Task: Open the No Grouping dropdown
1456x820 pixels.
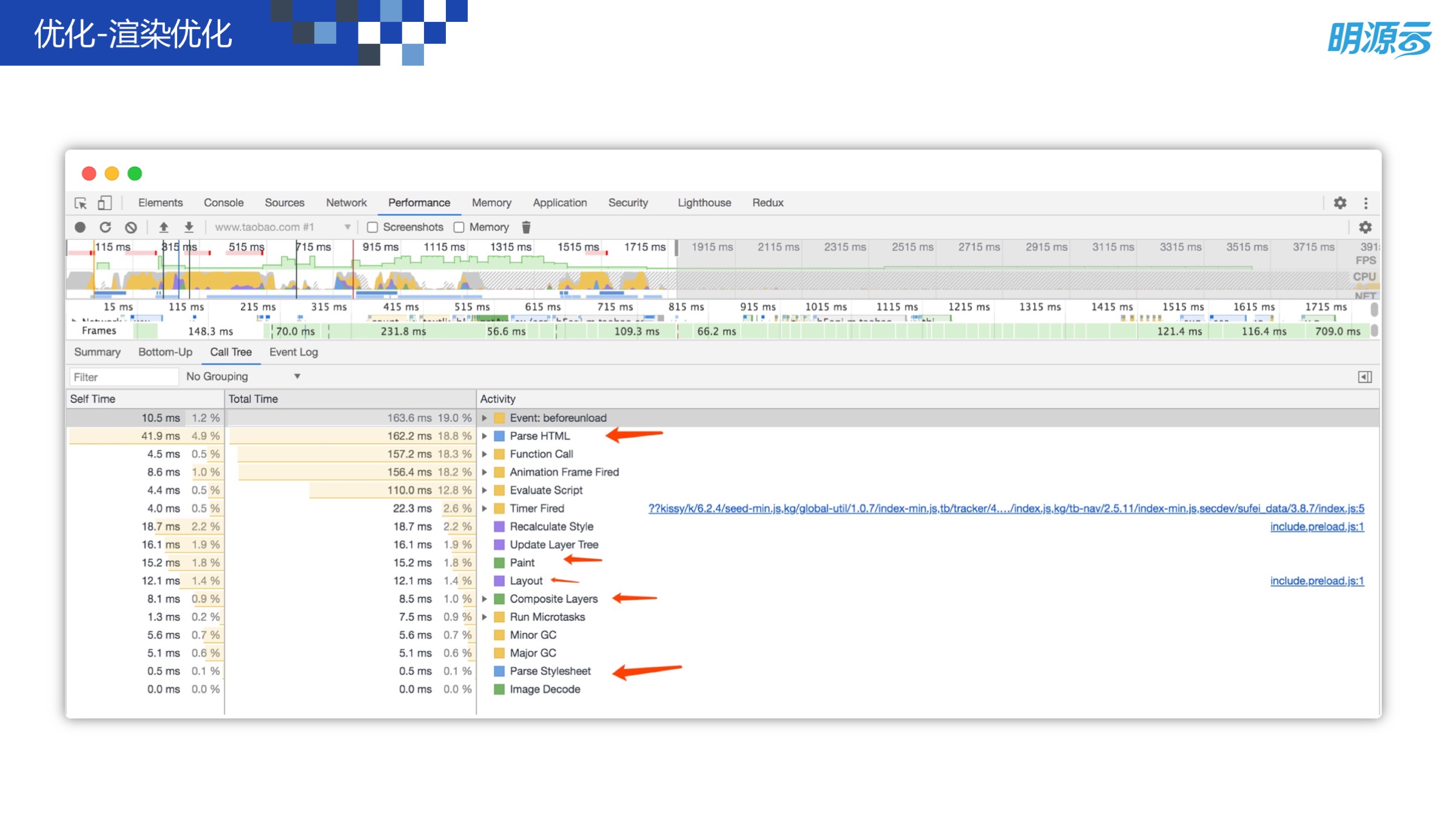Action: [243, 376]
